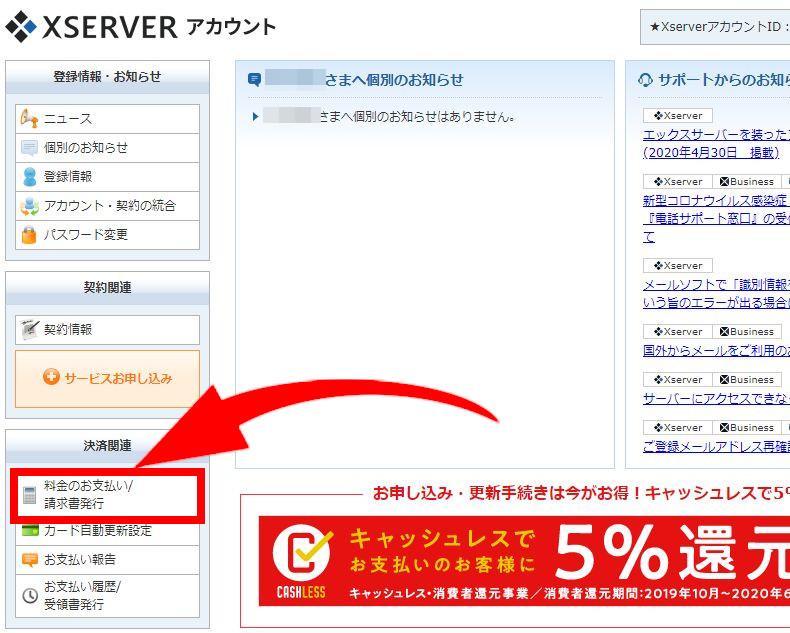Open カード自動更新設定
This screenshot has width=790, height=633.
[x=107, y=531]
